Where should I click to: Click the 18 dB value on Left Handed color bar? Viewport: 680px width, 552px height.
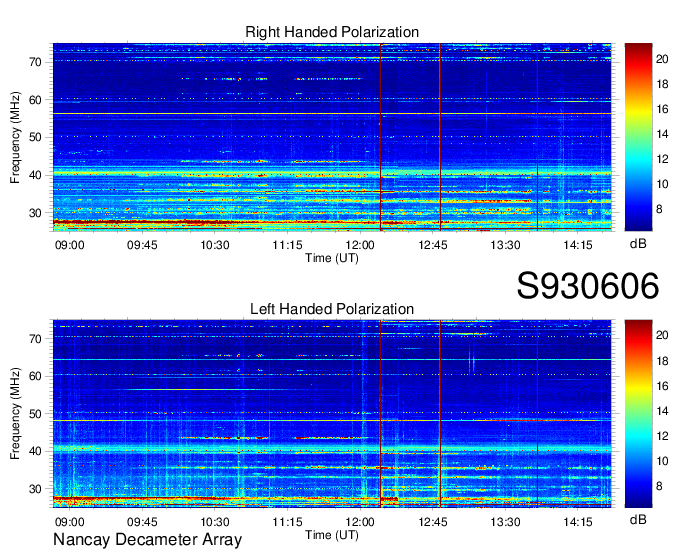[x=662, y=361]
